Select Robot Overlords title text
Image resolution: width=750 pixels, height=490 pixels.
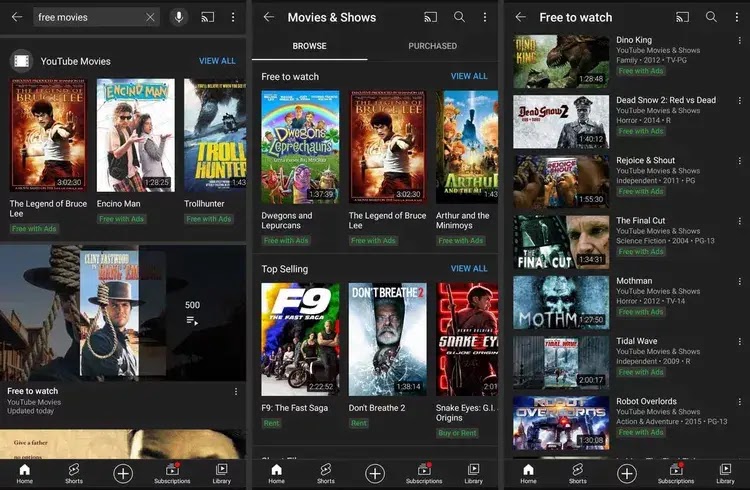pos(646,401)
